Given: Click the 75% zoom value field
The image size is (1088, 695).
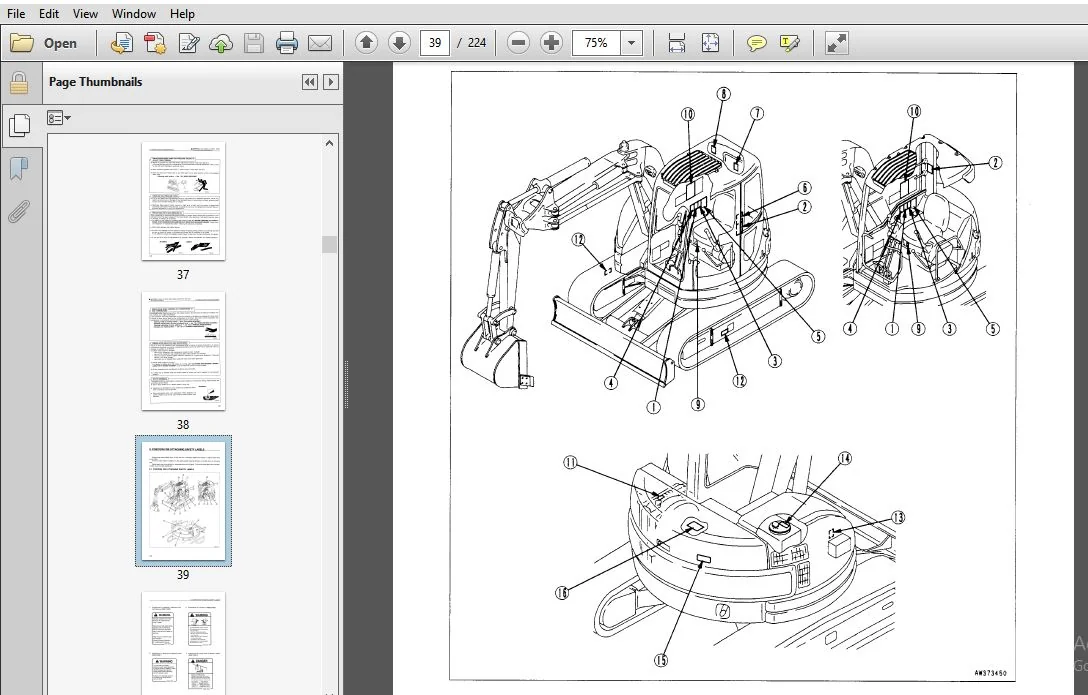Looking at the screenshot, I should point(596,43).
